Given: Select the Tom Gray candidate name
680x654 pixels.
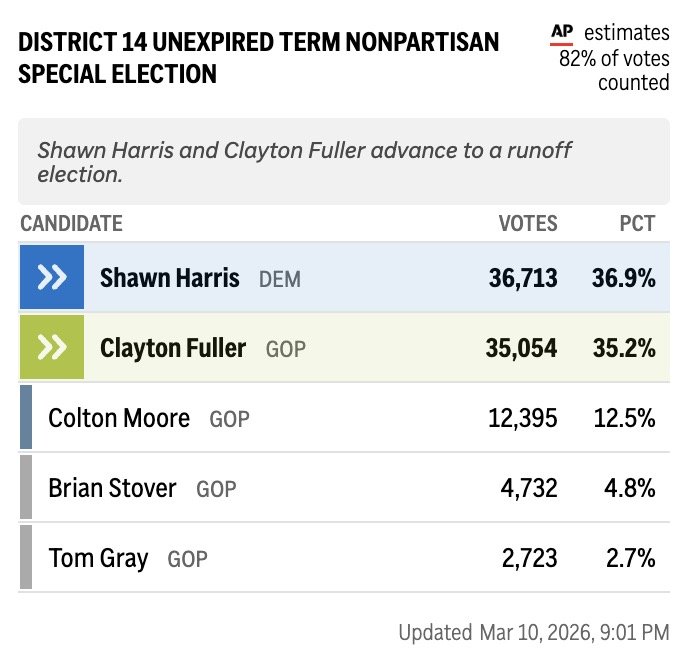Looking at the screenshot, I should (98, 557).
